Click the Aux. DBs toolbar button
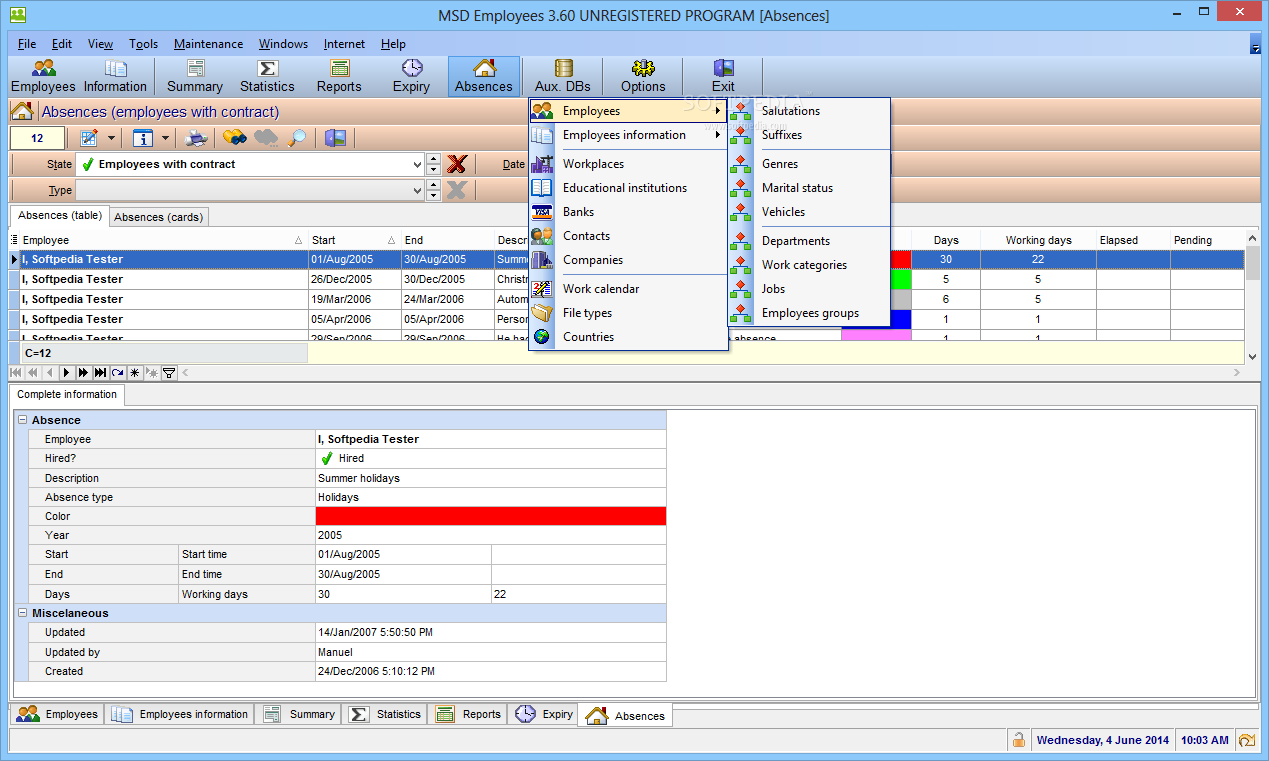Screen dimensions: 1269x761 pyautogui.click(x=563, y=76)
